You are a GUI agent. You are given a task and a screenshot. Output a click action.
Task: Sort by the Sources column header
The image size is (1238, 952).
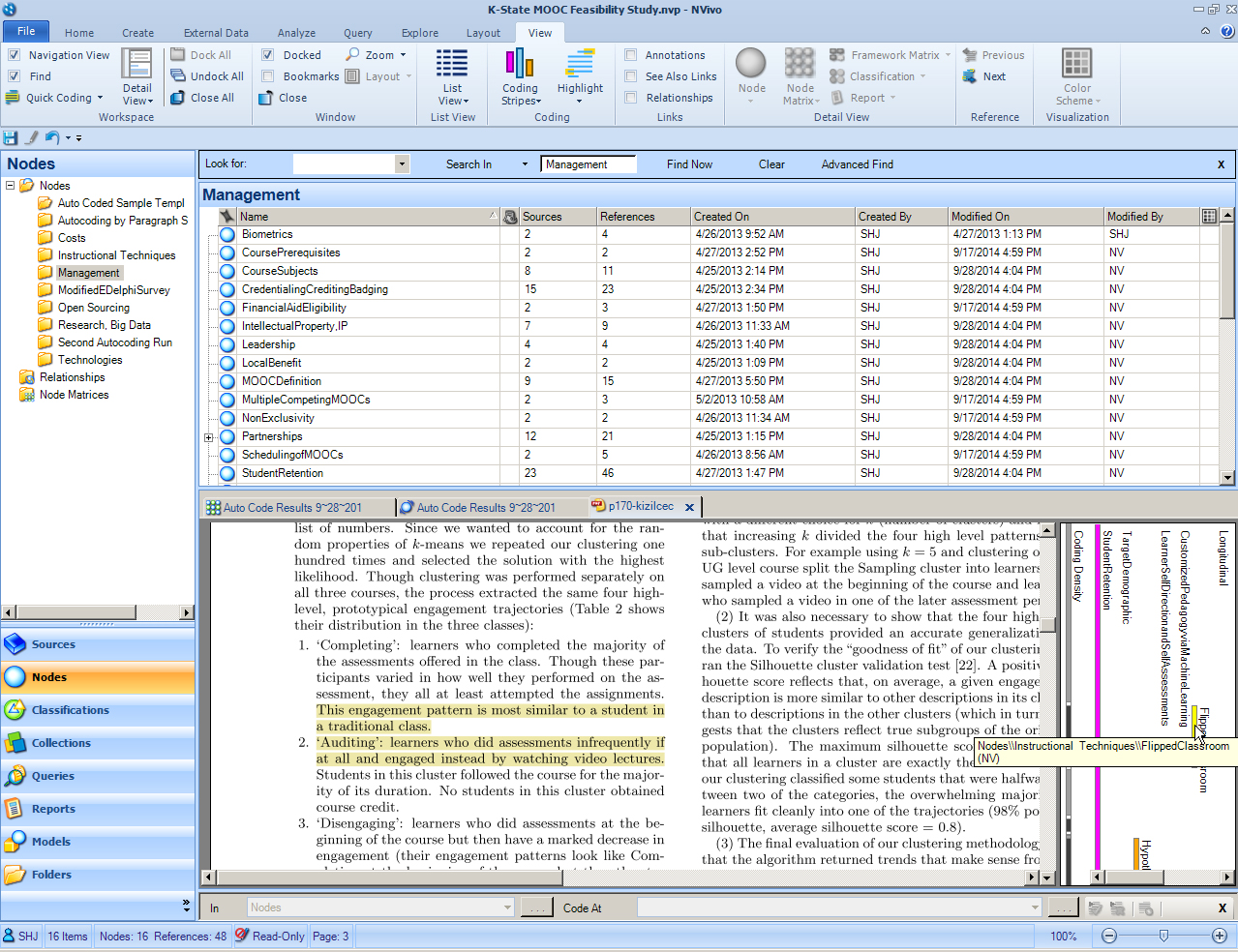[559, 217]
